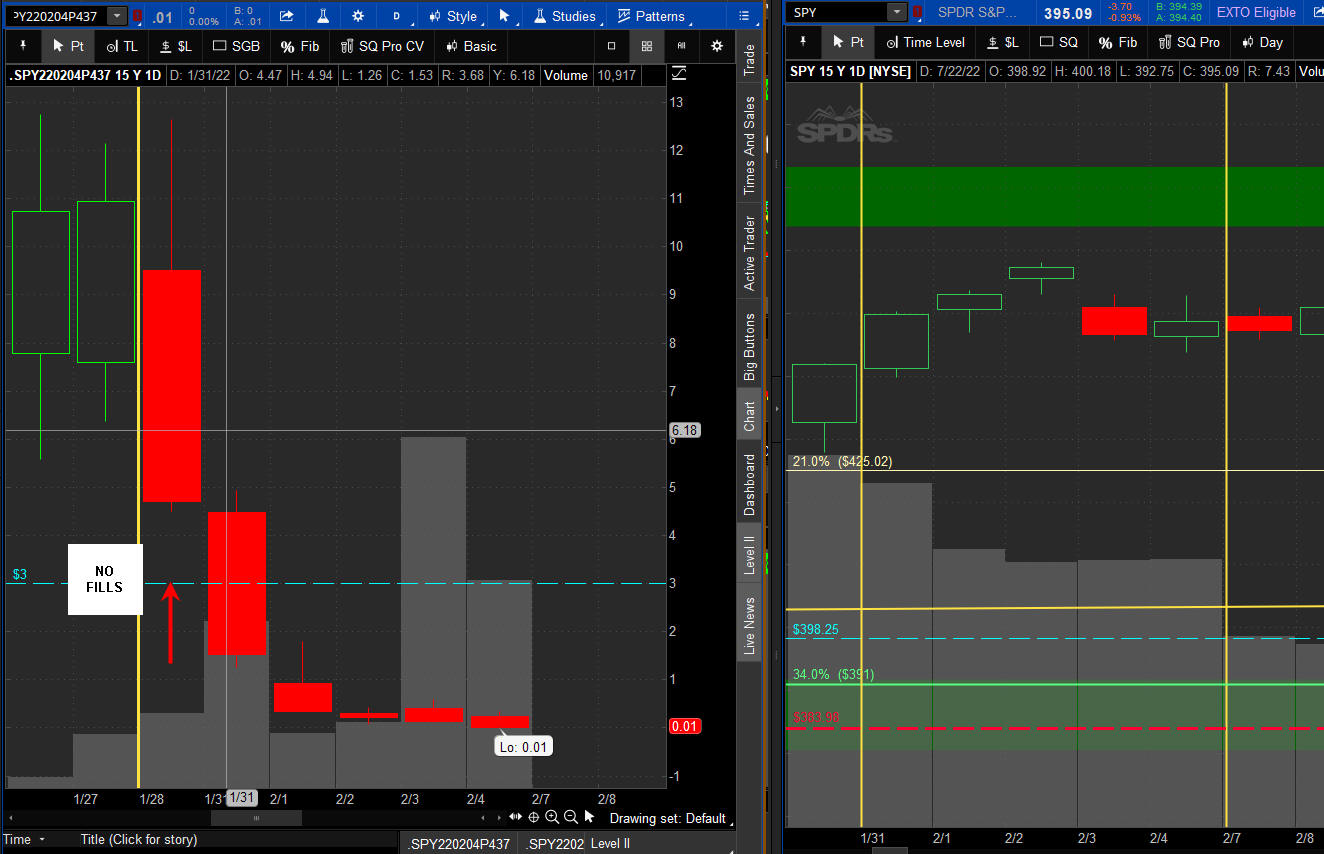Screen dimensions: 1324x854
Task: Click the crosshair target icon below left chart
Action: click(534, 817)
